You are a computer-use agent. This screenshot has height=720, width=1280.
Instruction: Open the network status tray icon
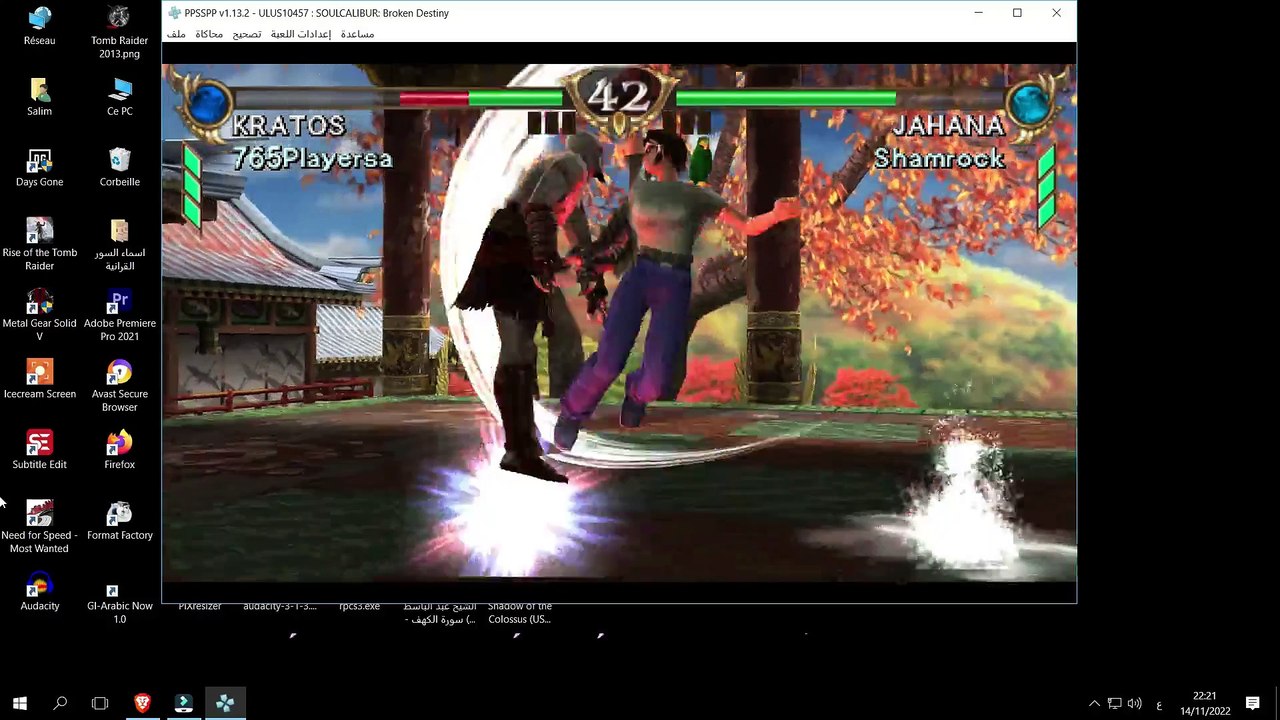[1115, 704]
